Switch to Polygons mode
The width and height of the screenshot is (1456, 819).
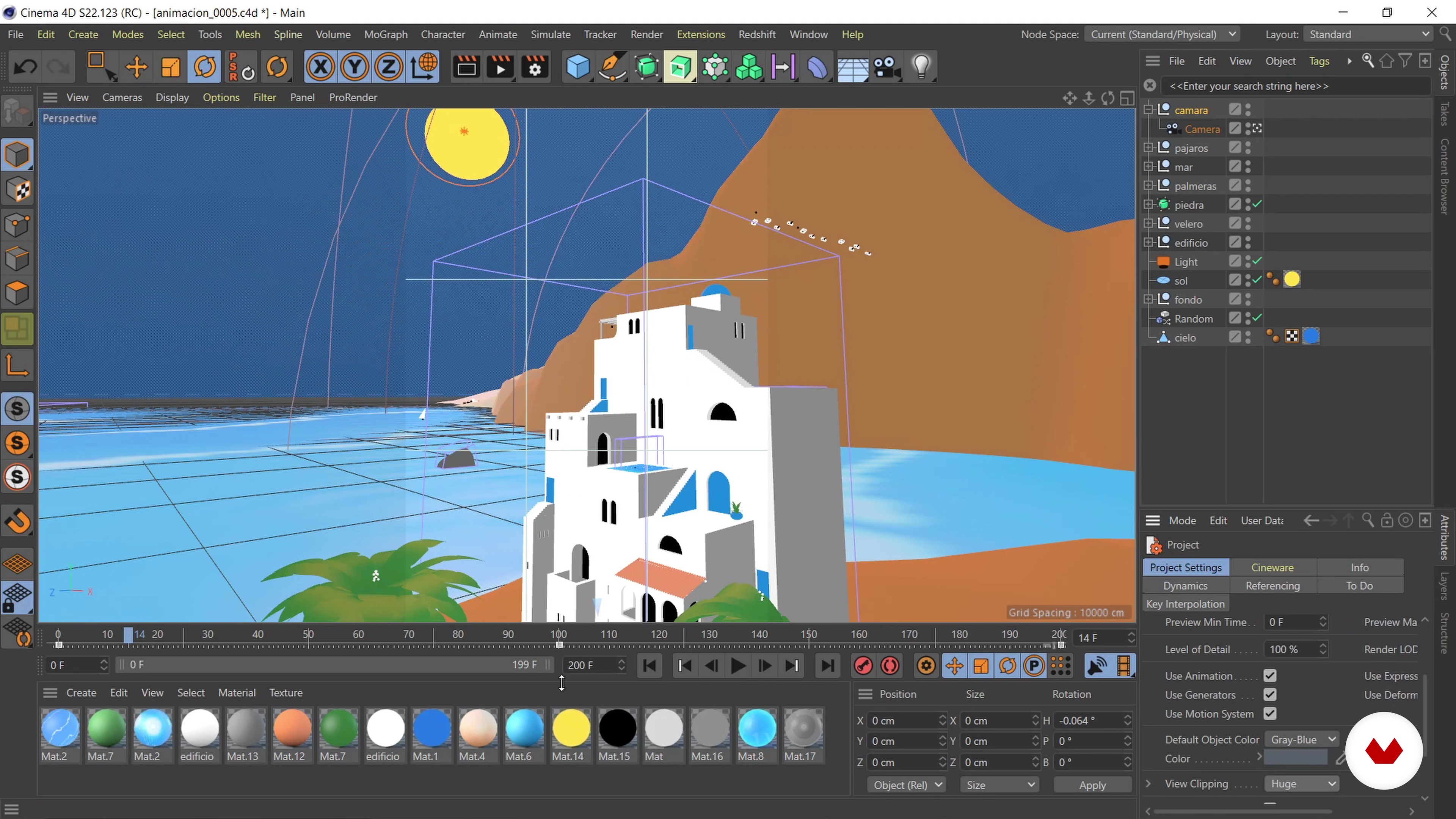pos(17,293)
